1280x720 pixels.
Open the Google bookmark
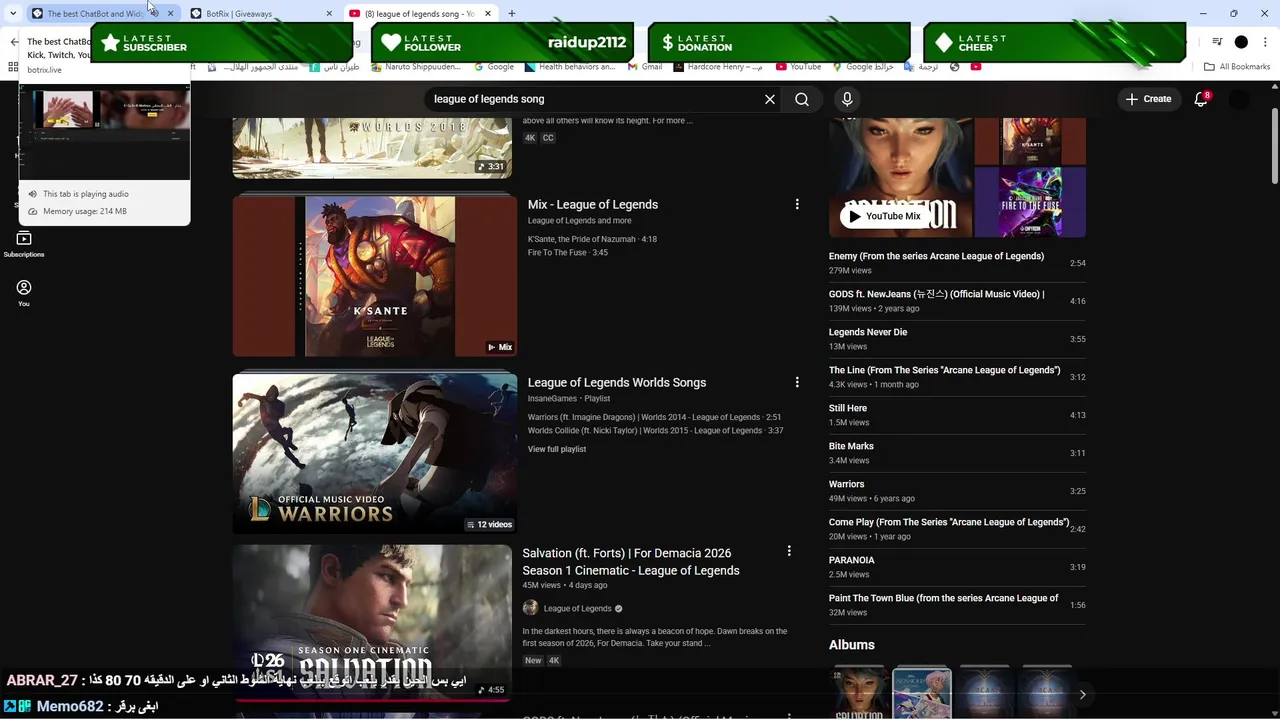coord(494,67)
